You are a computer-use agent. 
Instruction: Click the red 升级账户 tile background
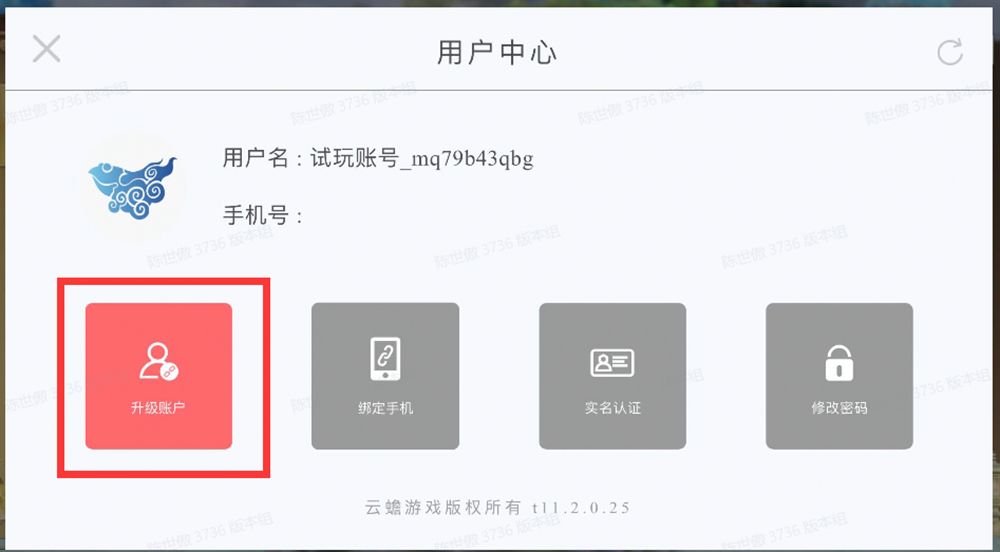159,376
